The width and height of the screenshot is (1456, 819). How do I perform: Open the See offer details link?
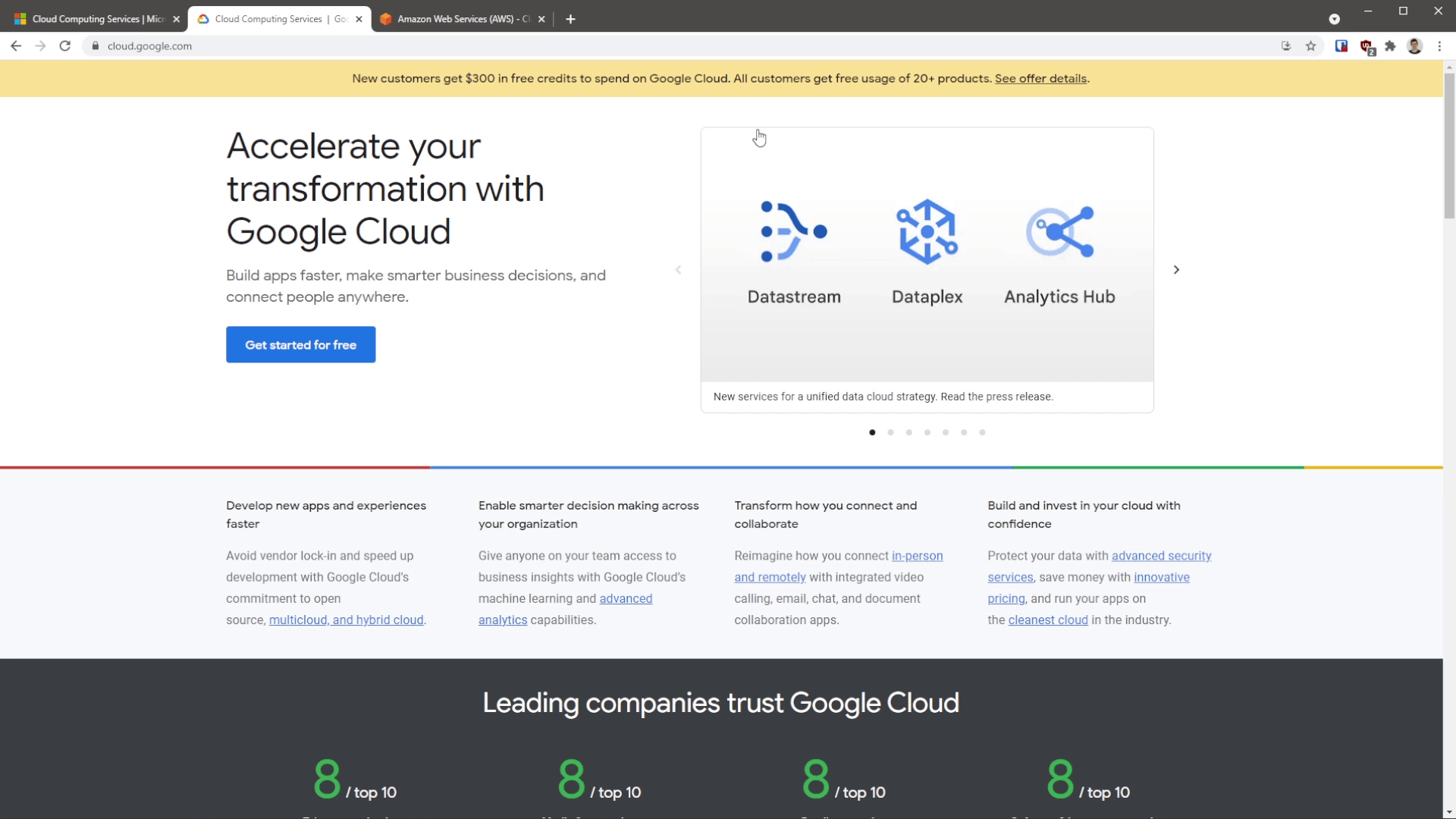[1040, 79]
